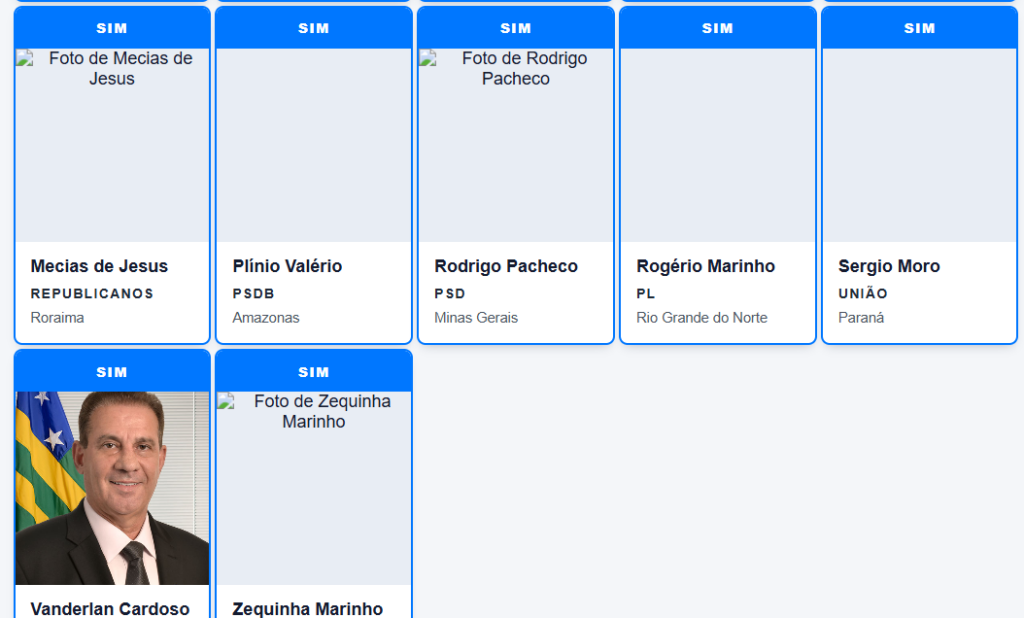Select the SIM badge on Vanderlan Cardoso's card

(112, 372)
